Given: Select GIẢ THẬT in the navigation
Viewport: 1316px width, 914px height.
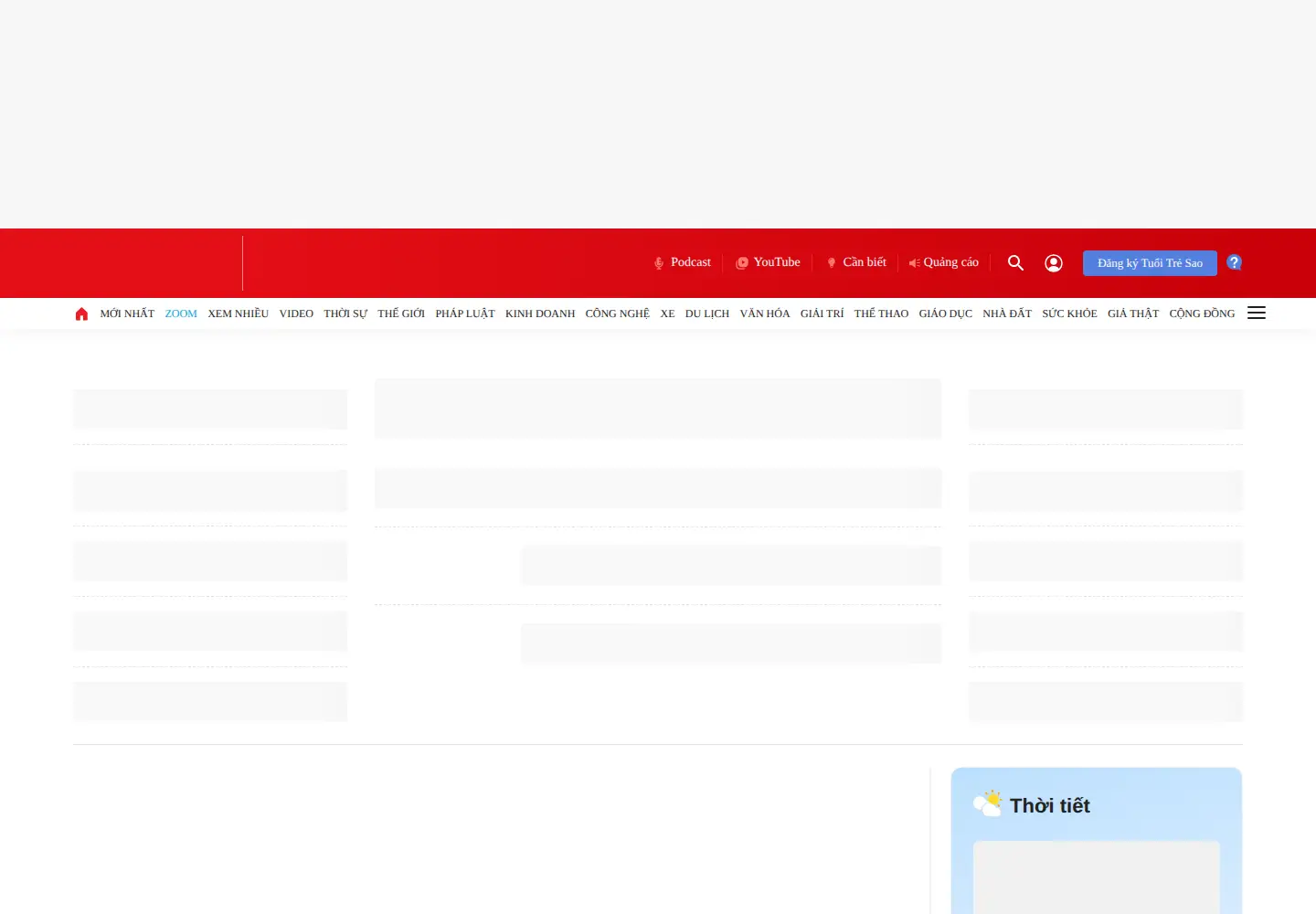Looking at the screenshot, I should (x=1133, y=314).
